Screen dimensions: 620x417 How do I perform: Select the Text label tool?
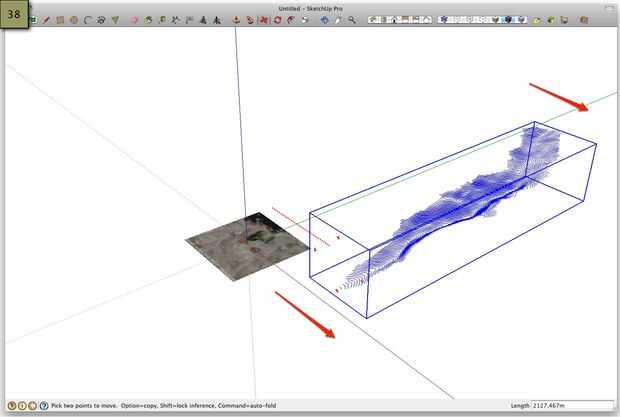(x=189, y=20)
